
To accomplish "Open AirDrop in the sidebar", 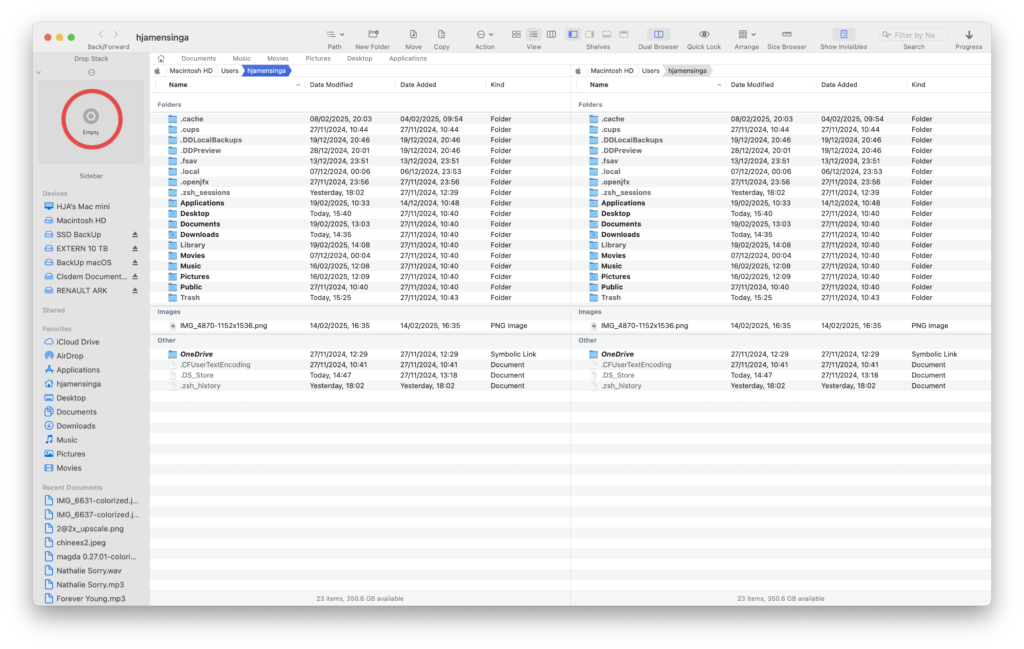I will click(69, 356).
